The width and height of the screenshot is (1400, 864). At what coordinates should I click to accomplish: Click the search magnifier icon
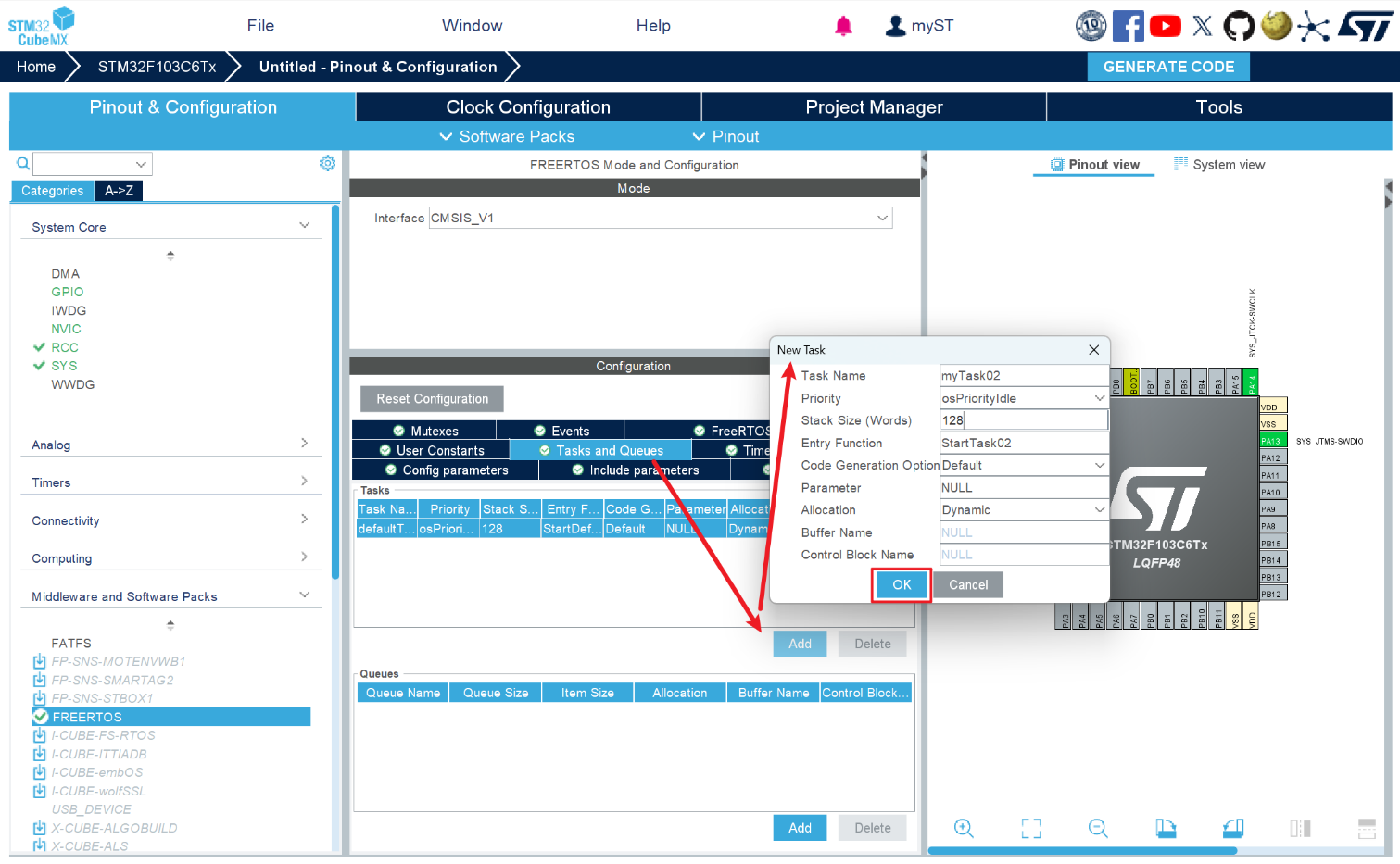[23, 163]
